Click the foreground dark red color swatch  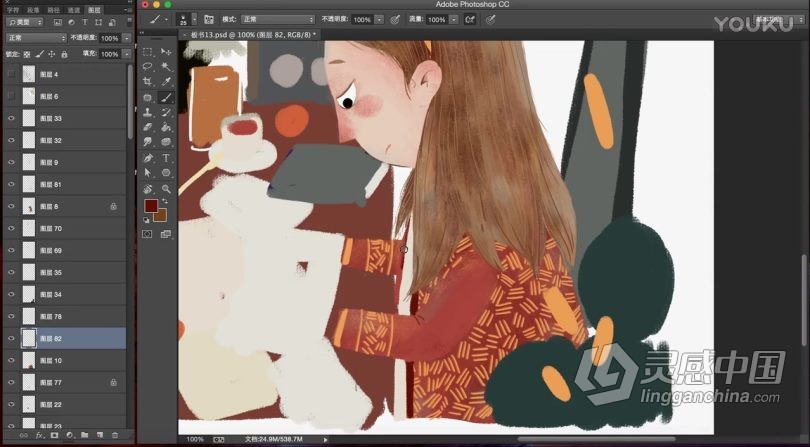click(x=151, y=206)
